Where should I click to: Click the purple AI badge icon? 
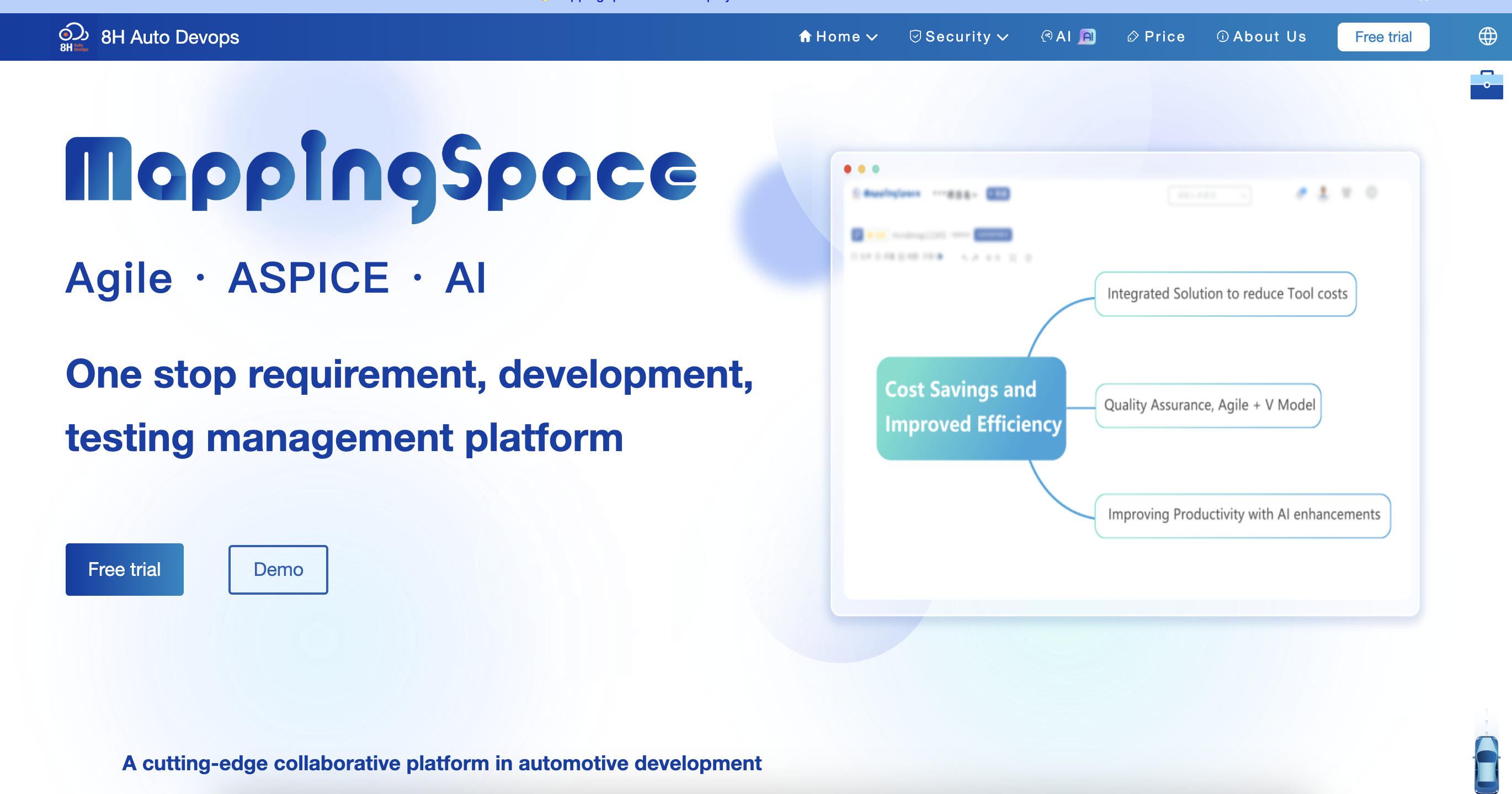(1088, 36)
